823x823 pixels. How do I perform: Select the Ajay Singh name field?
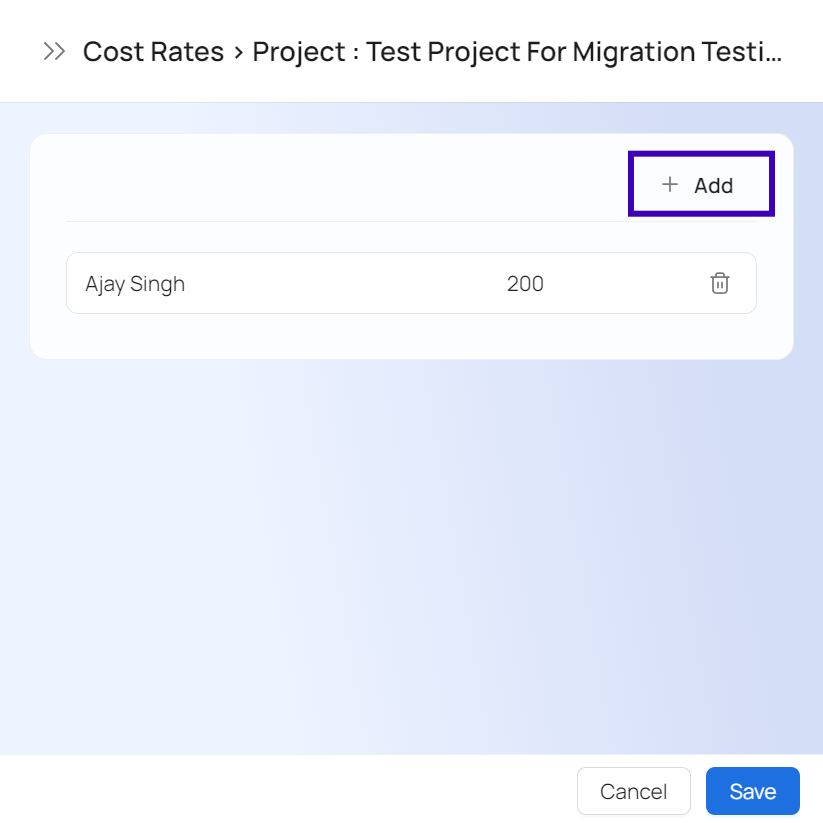[135, 284]
